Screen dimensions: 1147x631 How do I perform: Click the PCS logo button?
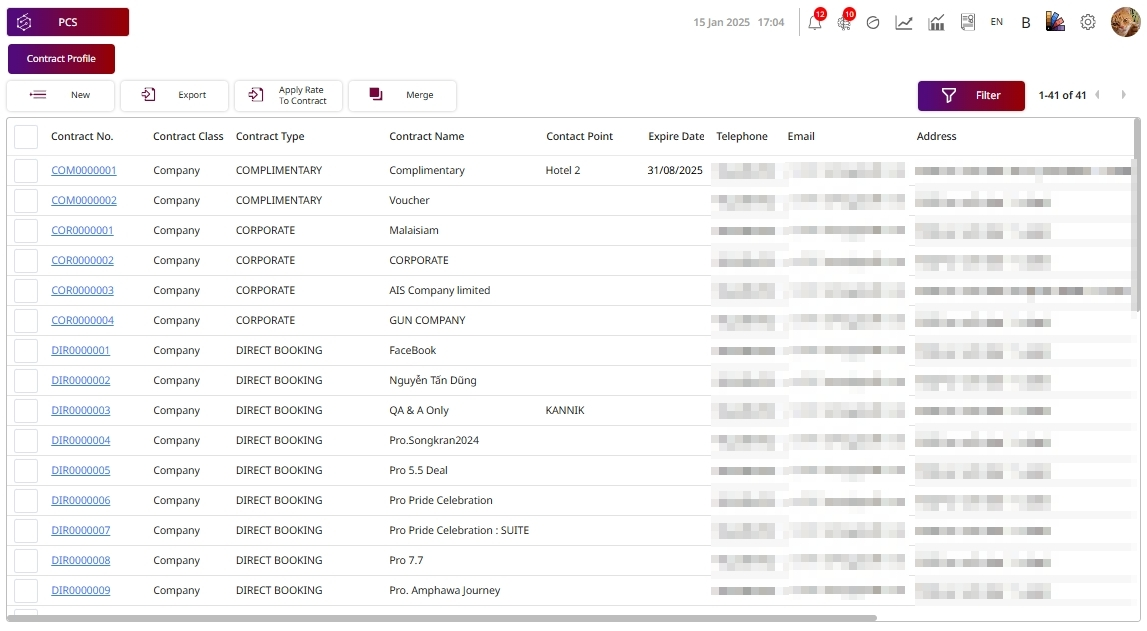[x=68, y=22]
